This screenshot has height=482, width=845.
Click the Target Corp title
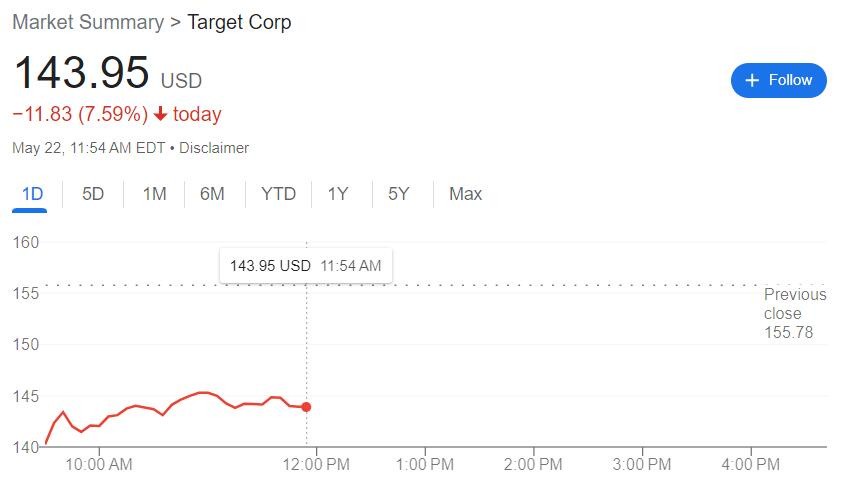tap(240, 22)
